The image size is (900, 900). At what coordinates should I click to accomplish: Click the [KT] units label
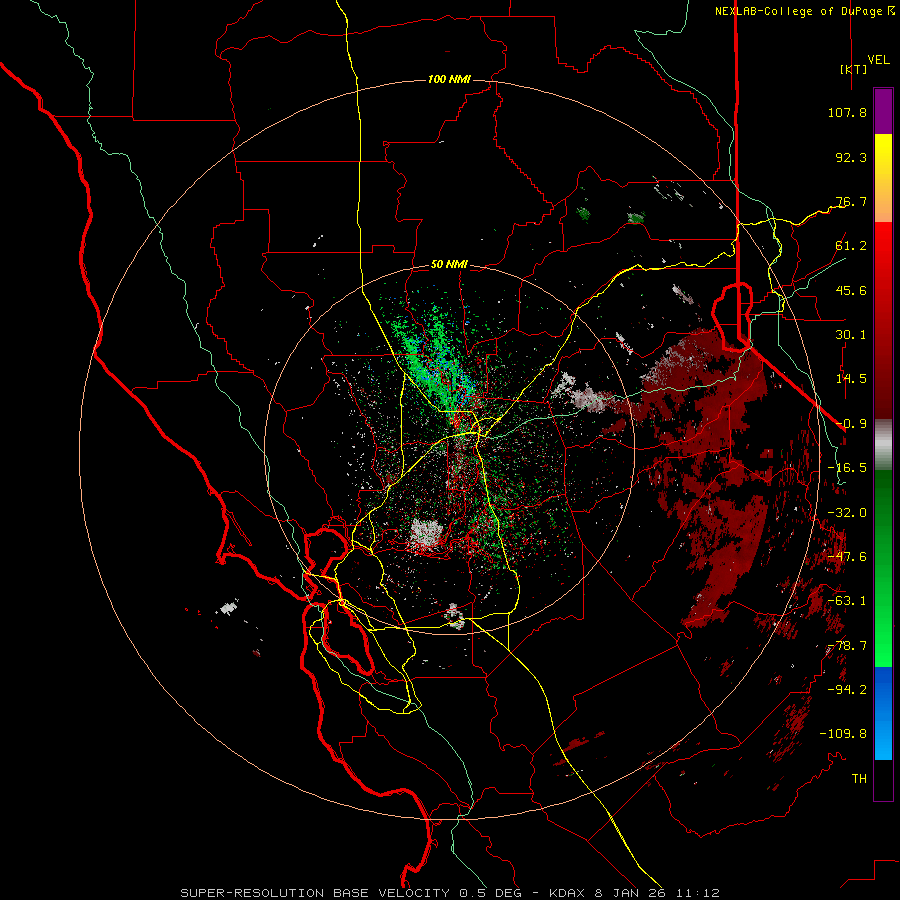[853, 69]
